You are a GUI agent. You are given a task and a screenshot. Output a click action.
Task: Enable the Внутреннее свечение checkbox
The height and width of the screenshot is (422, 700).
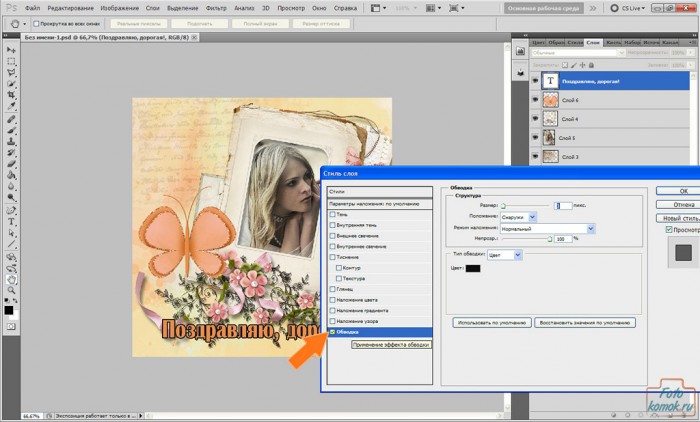coord(332,247)
